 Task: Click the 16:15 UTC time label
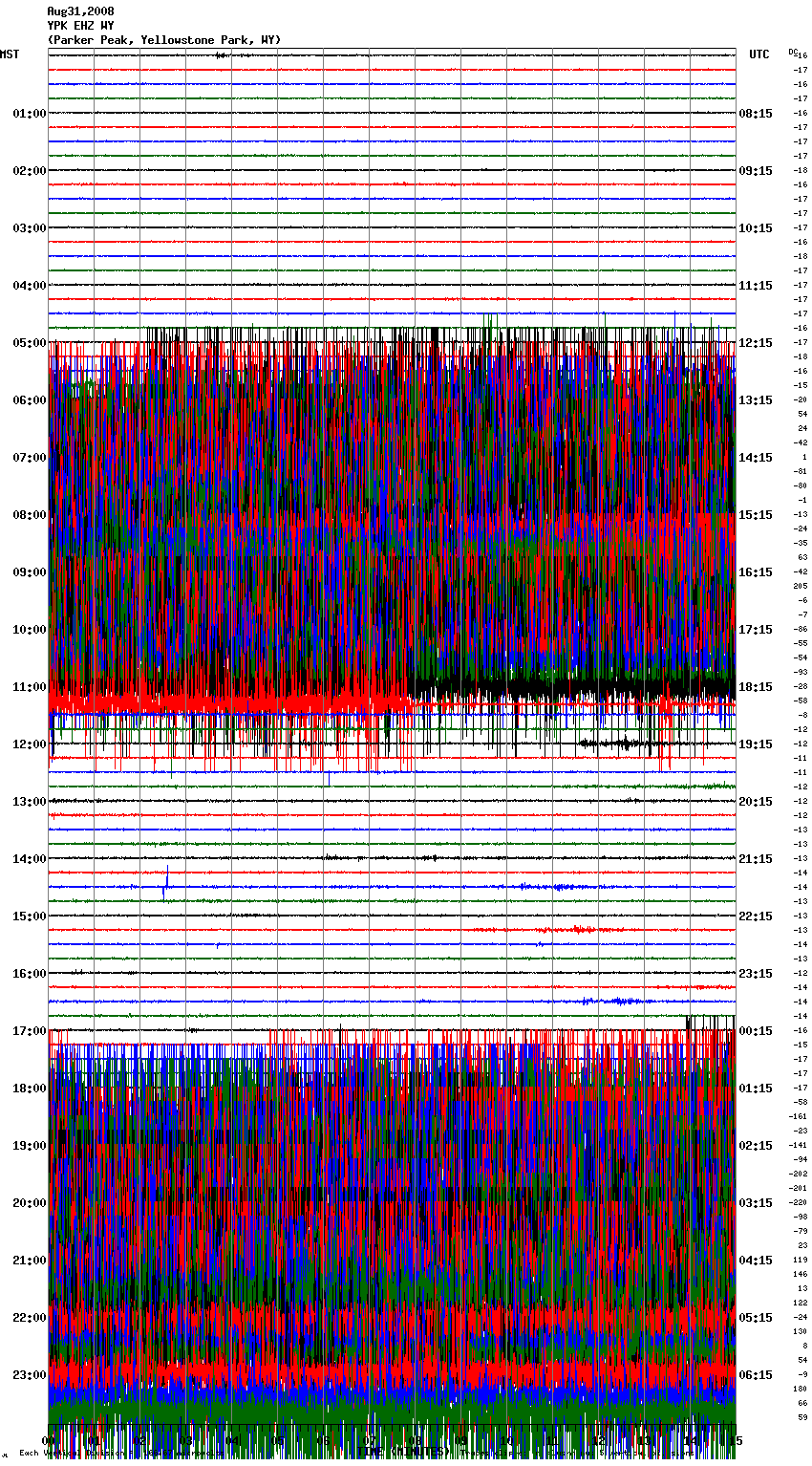pos(756,572)
